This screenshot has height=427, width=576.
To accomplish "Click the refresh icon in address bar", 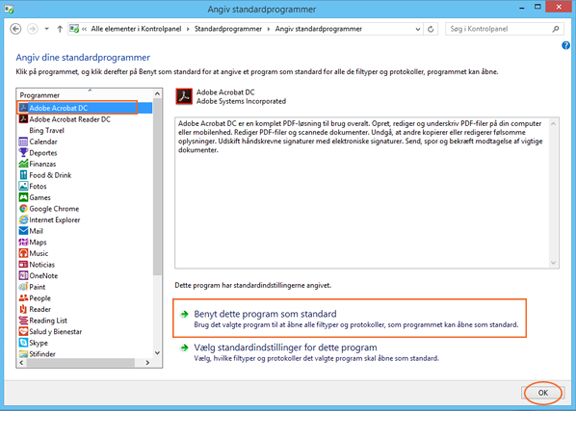I will pos(431,29).
